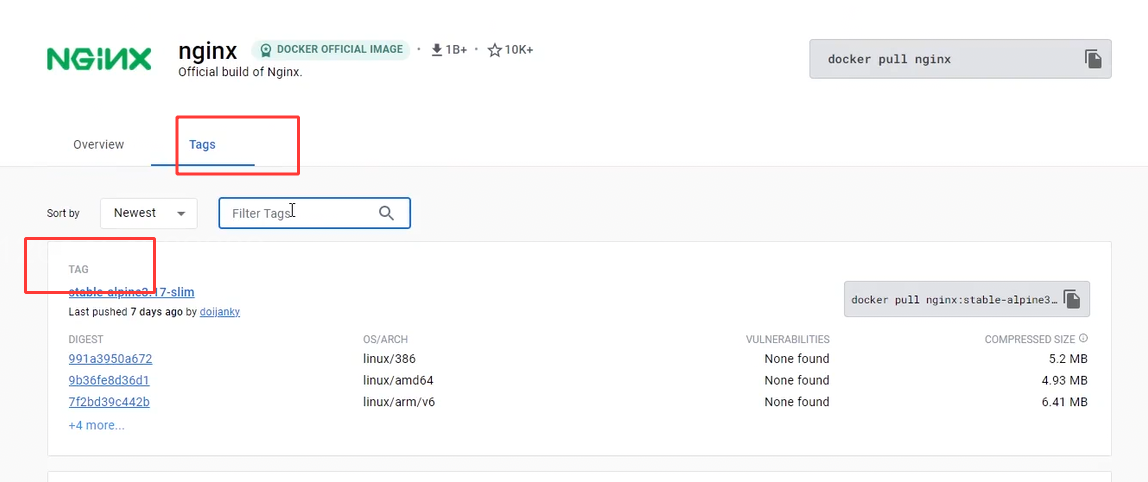Click the linux/386 architecture text
The width and height of the screenshot is (1148, 482).
tap(390, 359)
